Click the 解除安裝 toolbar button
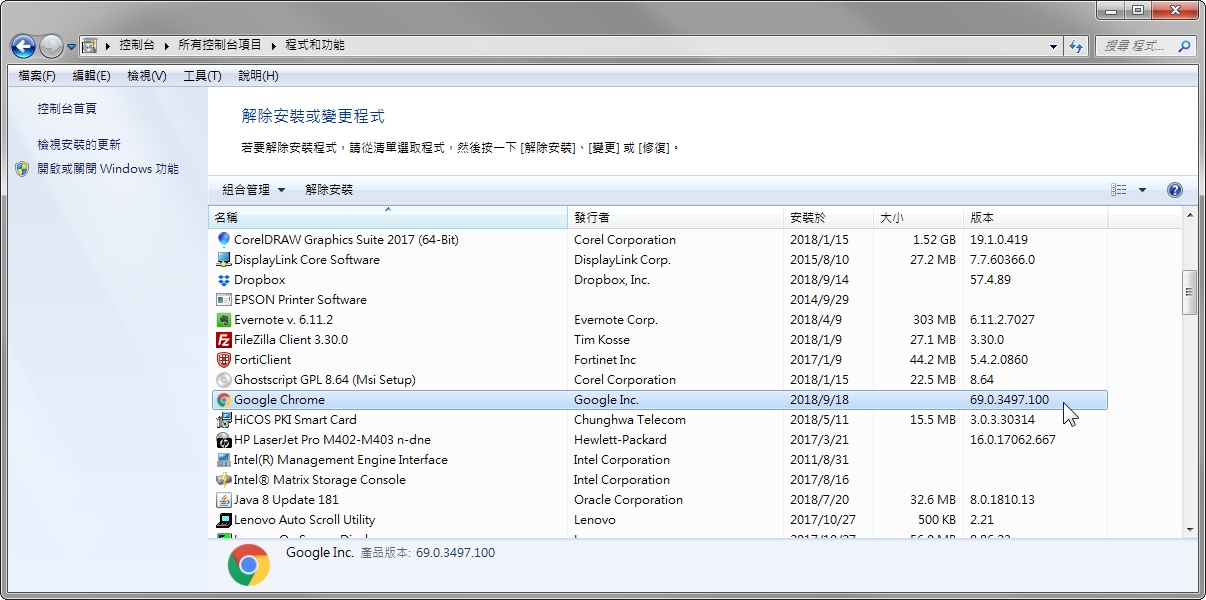Screen dimensions: 1206x600 329,190
